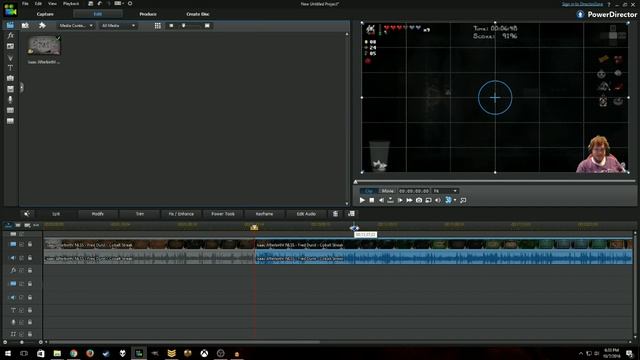Step to the previous frame
The image size is (640, 360).
tap(381, 200)
